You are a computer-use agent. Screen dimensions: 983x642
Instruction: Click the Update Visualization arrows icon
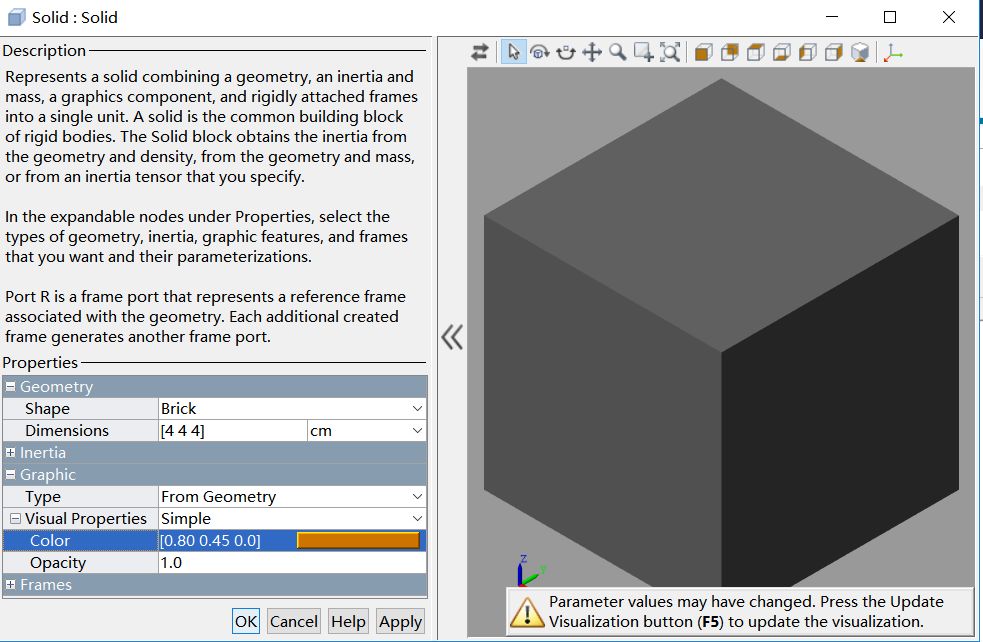coord(480,52)
